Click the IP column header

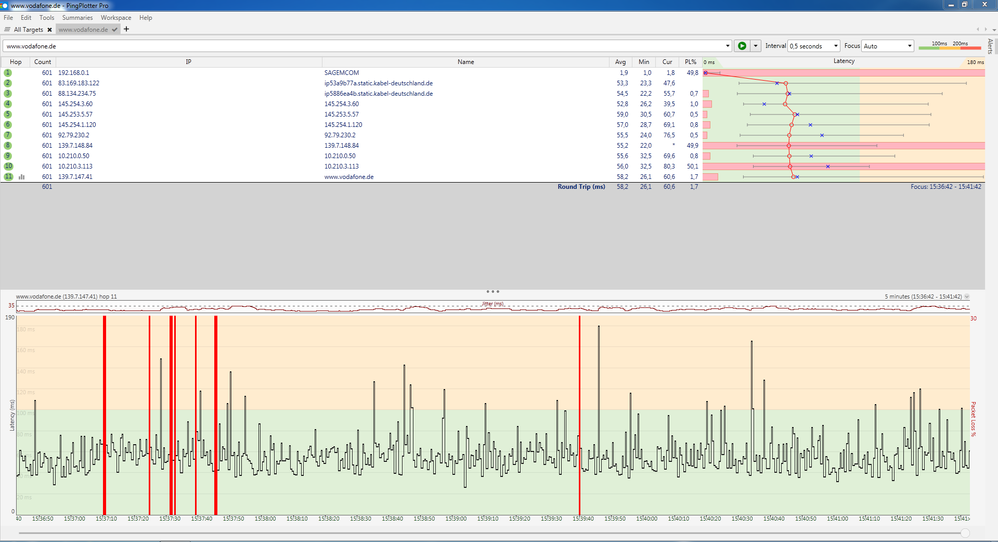click(x=188, y=62)
